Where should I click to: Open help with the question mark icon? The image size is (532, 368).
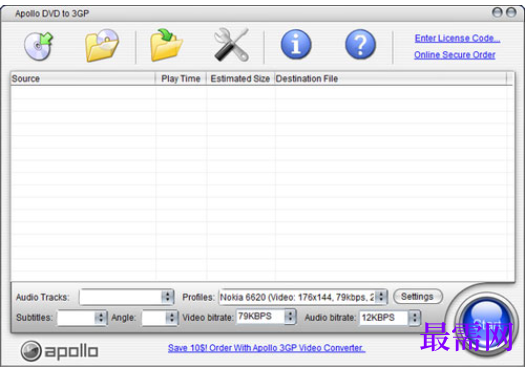(x=360, y=45)
